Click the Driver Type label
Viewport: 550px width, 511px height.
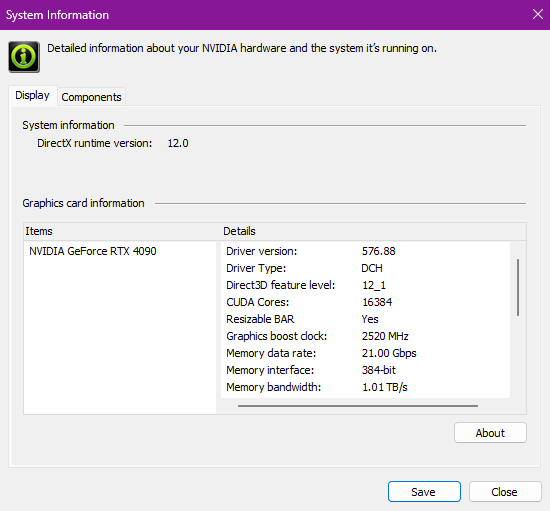tap(256, 268)
